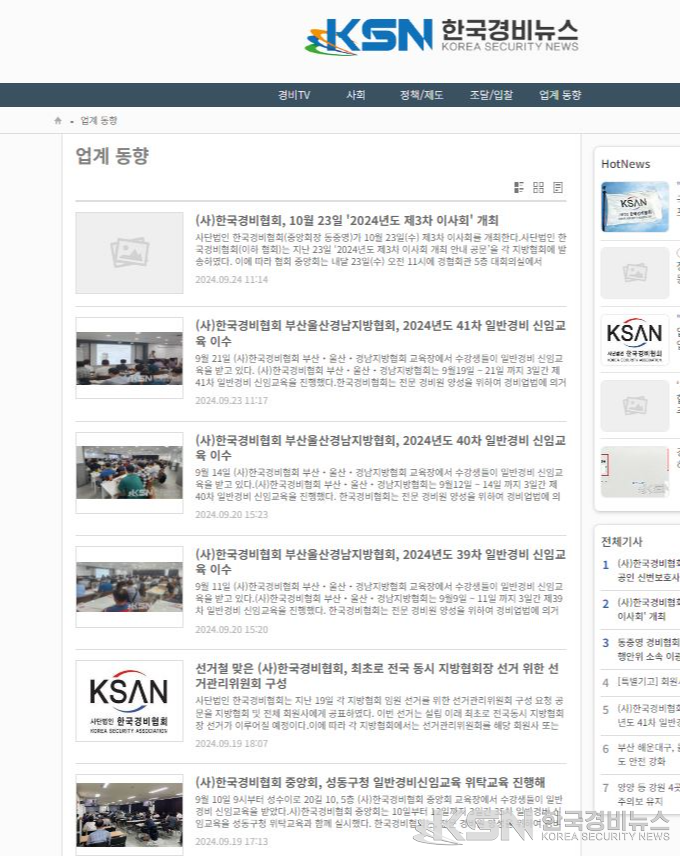Viewport: 681px width, 856px height.
Task: Open 전체기사 item 6 부산 해운대구
Action: 648,754
